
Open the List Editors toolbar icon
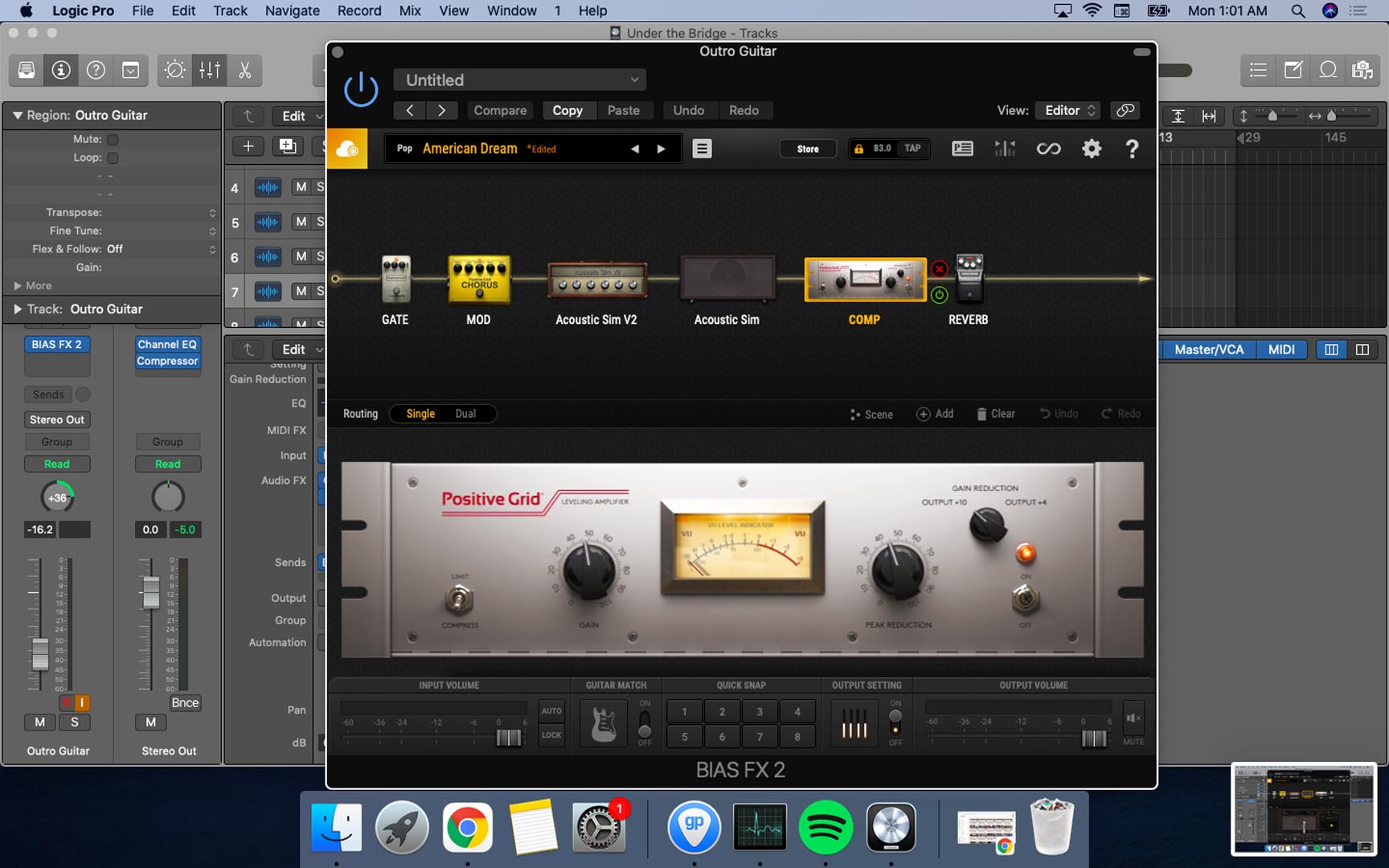click(1258, 70)
